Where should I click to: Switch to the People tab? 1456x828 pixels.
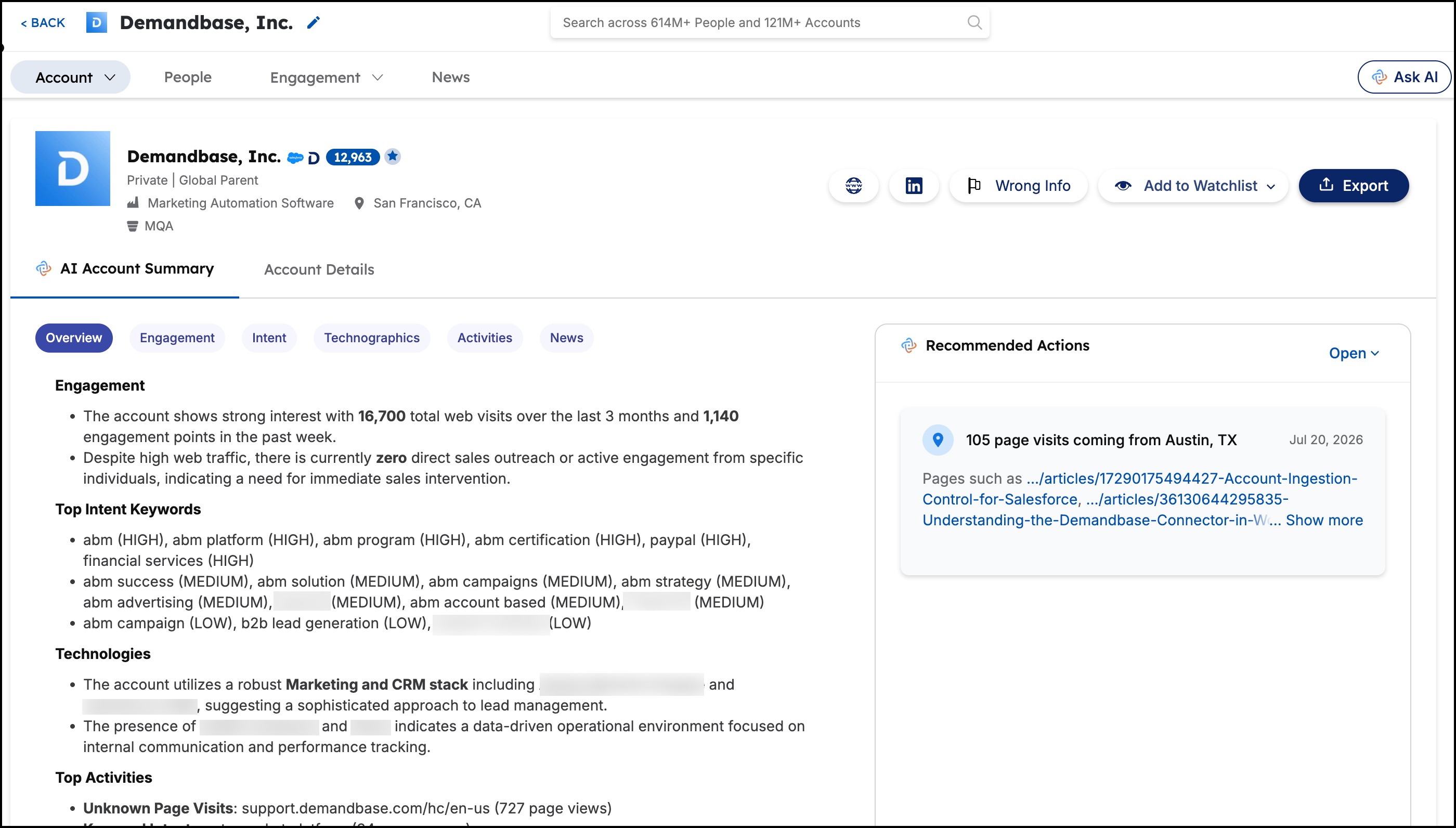[188, 77]
